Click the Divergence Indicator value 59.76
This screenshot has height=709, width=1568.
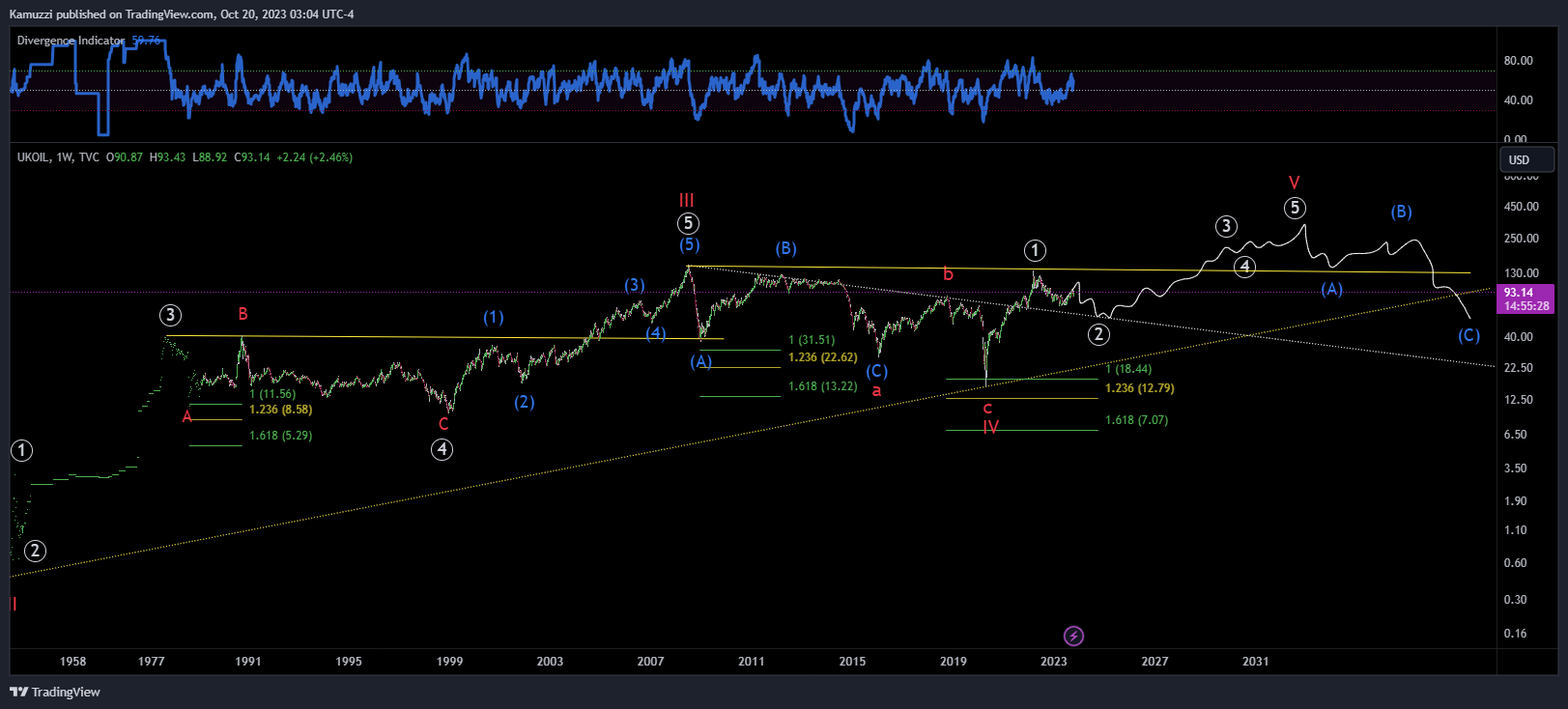pyautogui.click(x=146, y=41)
